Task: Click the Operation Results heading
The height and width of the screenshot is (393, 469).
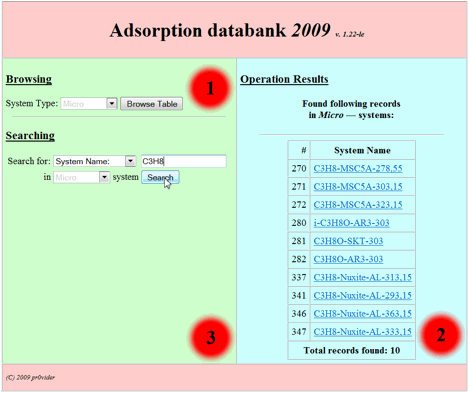Action: [284, 79]
